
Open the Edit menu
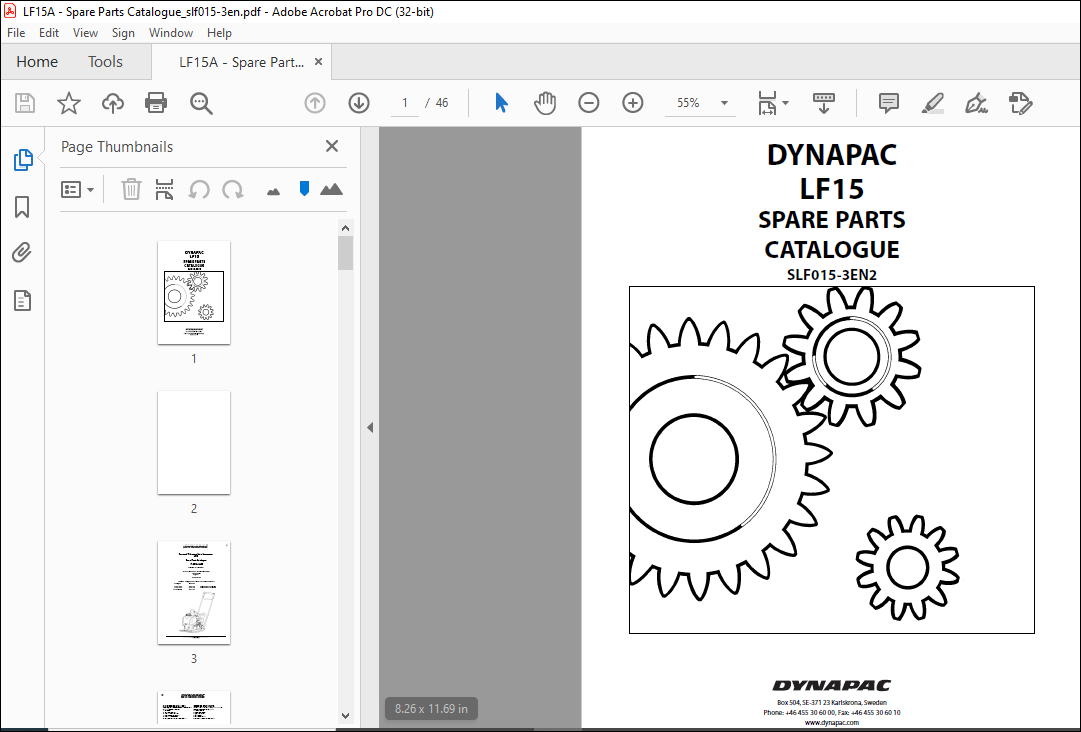point(48,33)
